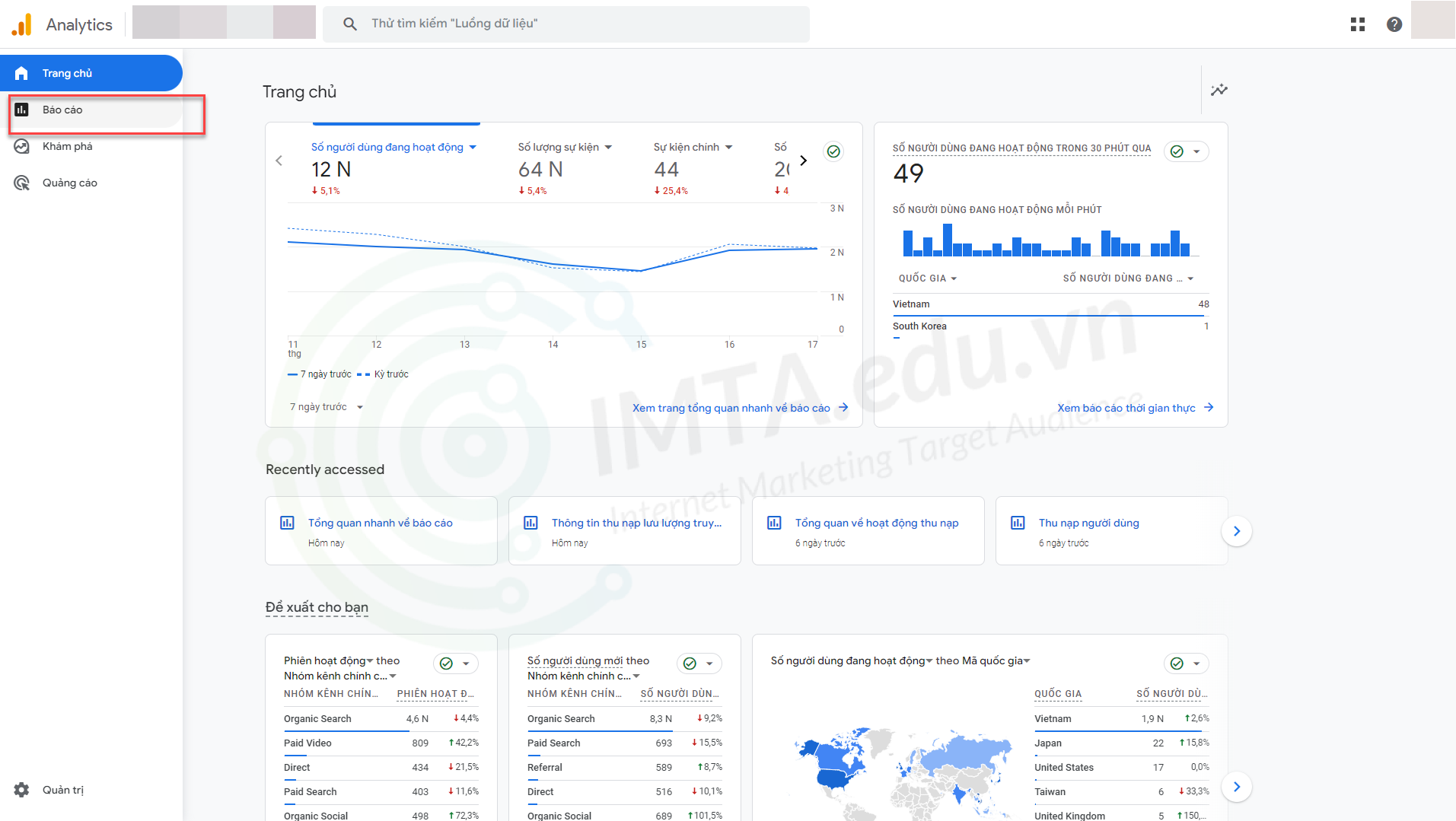Open SỐ NGƯỜI DÙNG ĐANG metric dropdown
Image resolution: width=1456 pixels, height=821 pixels.
(x=1128, y=278)
